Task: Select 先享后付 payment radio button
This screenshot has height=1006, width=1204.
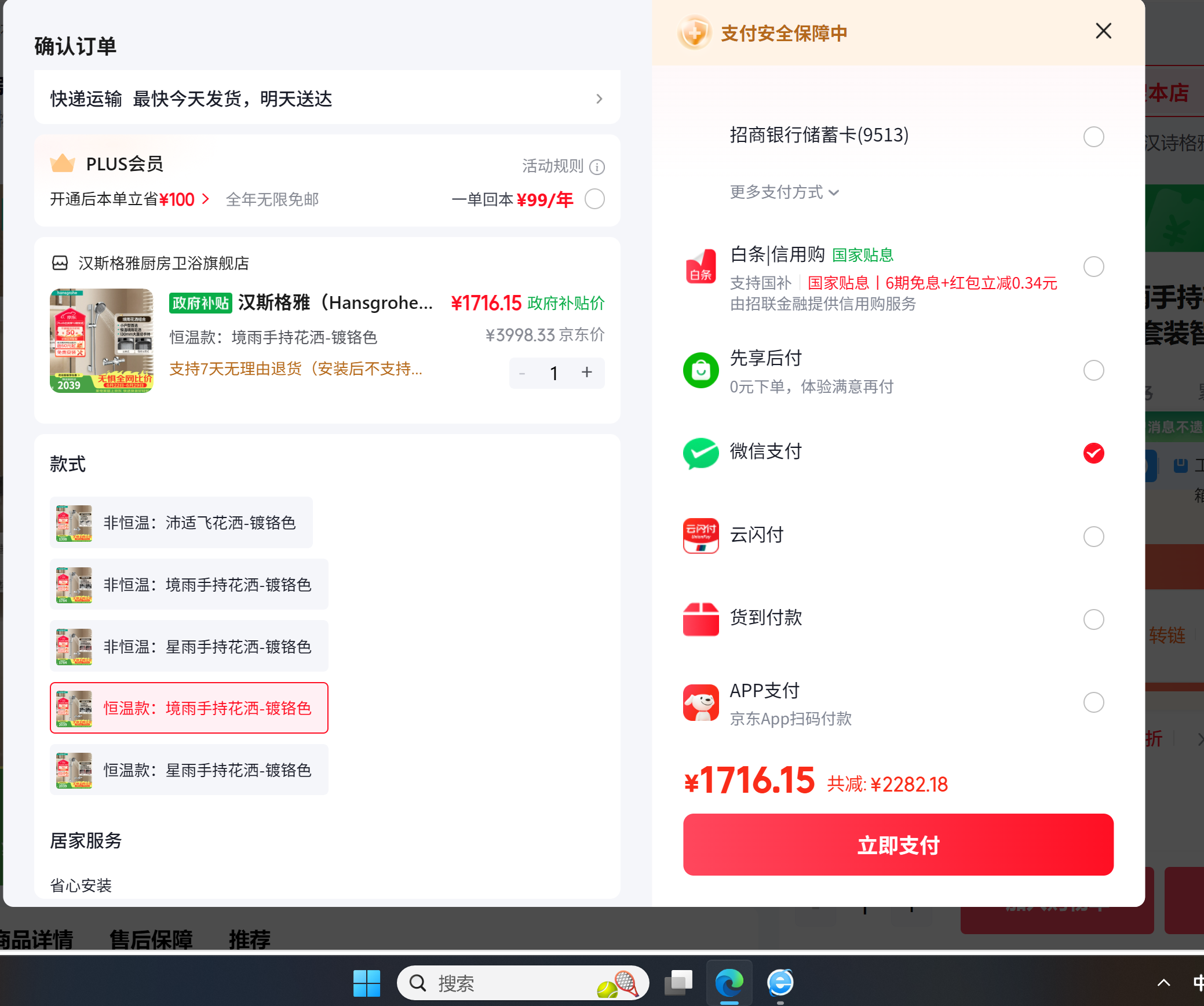Action: [1093, 370]
